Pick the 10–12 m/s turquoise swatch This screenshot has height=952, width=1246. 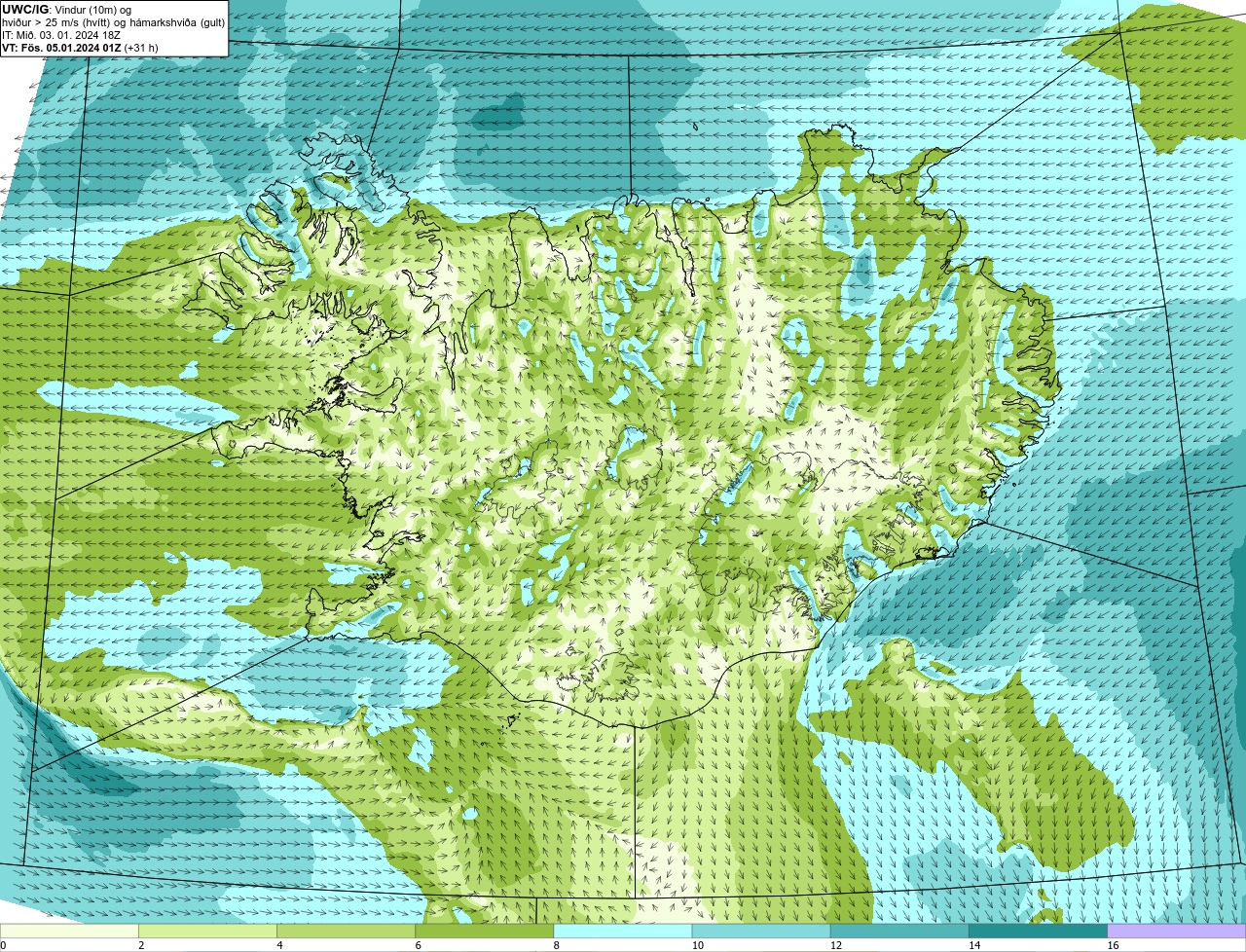pyautogui.click(x=762, y=932)
